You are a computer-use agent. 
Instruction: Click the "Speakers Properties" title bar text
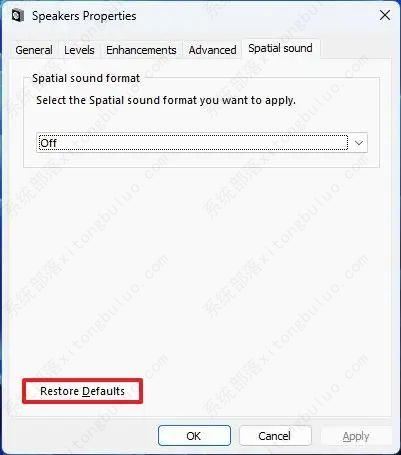(x=84, y=16)
